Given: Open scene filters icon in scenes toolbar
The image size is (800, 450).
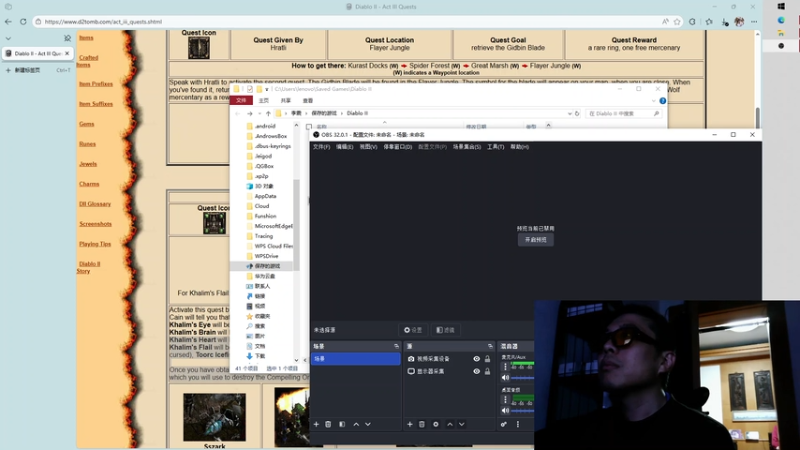Looking at the screenshot, I should click(342, 424).
